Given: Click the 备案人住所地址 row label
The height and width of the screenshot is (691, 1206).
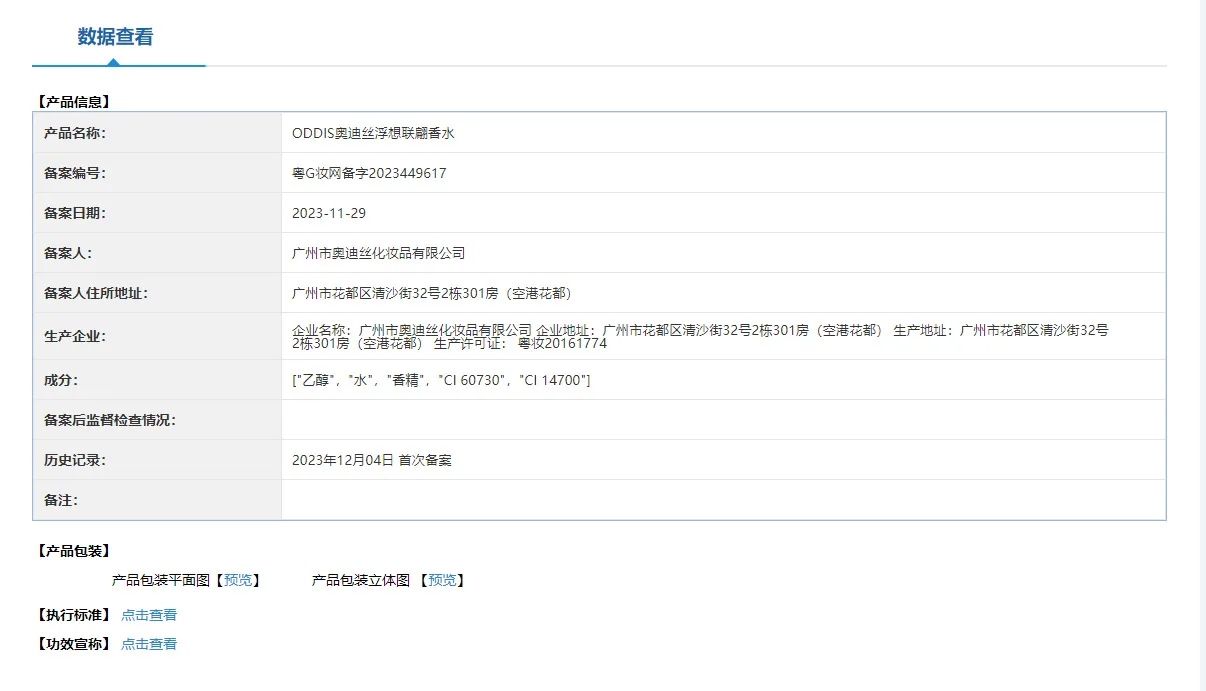Looking at the screenshot, I should coord(96,293).
